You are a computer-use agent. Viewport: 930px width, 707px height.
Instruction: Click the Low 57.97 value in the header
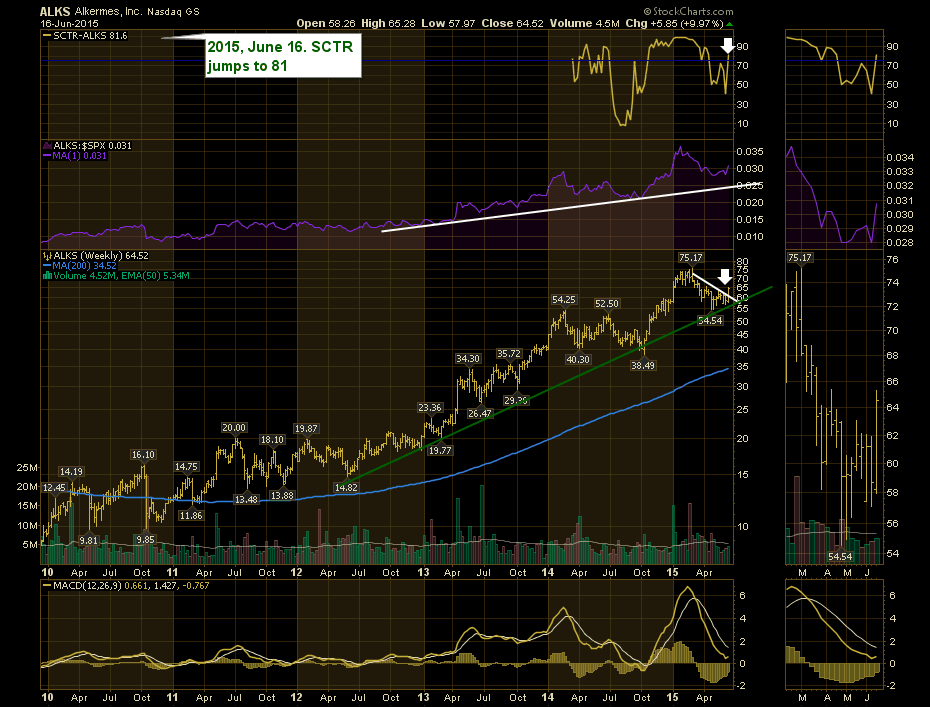(x=448, y=23)
